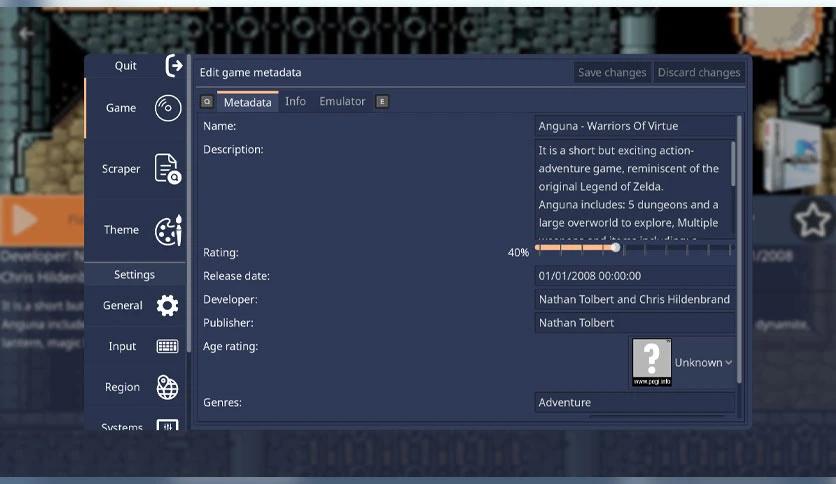Click the Age rating: label

[230, 346]
